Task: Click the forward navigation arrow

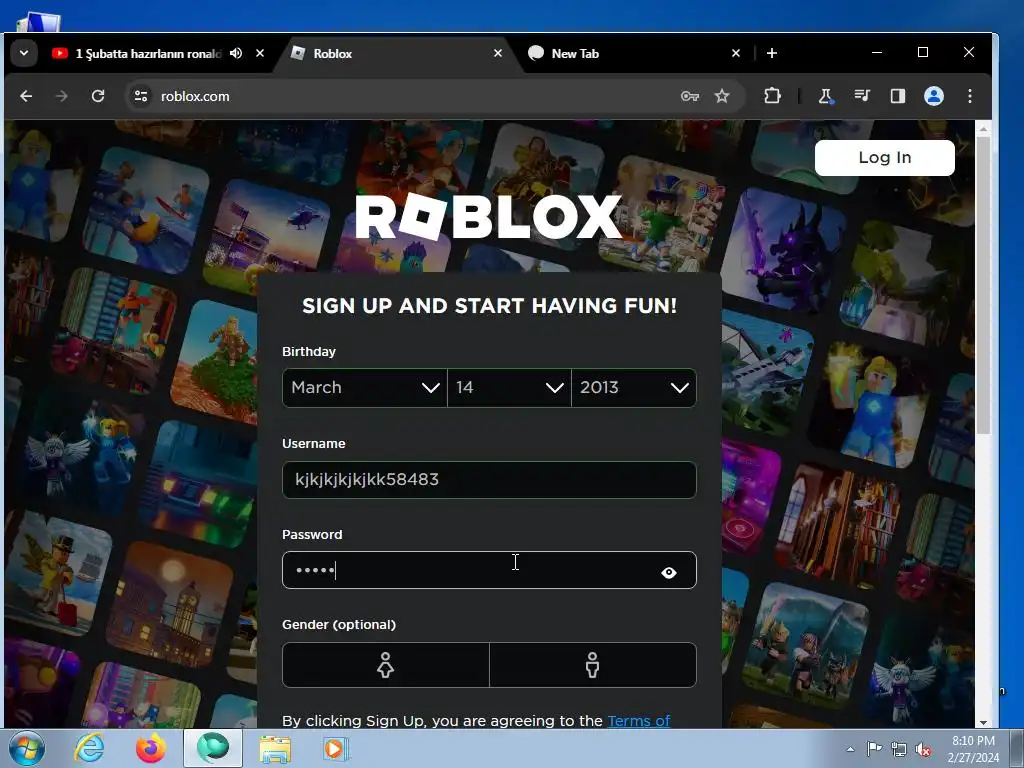Action: click(x=61, y=96)
